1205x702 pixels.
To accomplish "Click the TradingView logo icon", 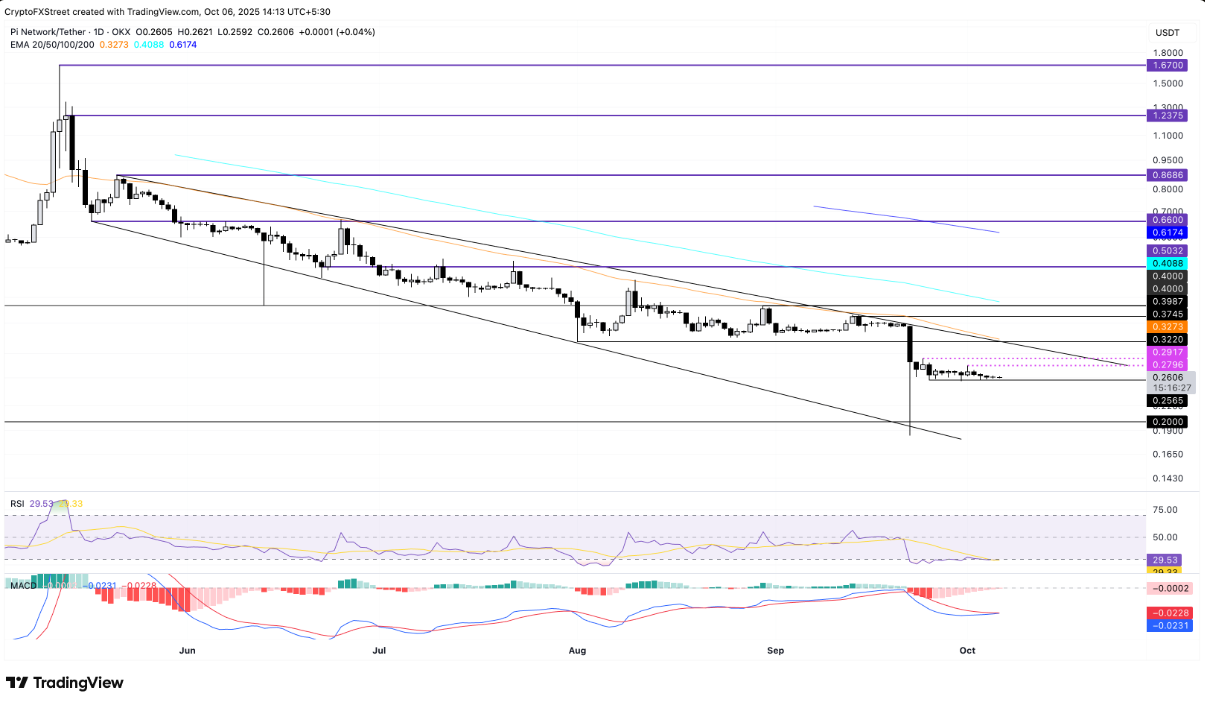I will coord(18,683).
